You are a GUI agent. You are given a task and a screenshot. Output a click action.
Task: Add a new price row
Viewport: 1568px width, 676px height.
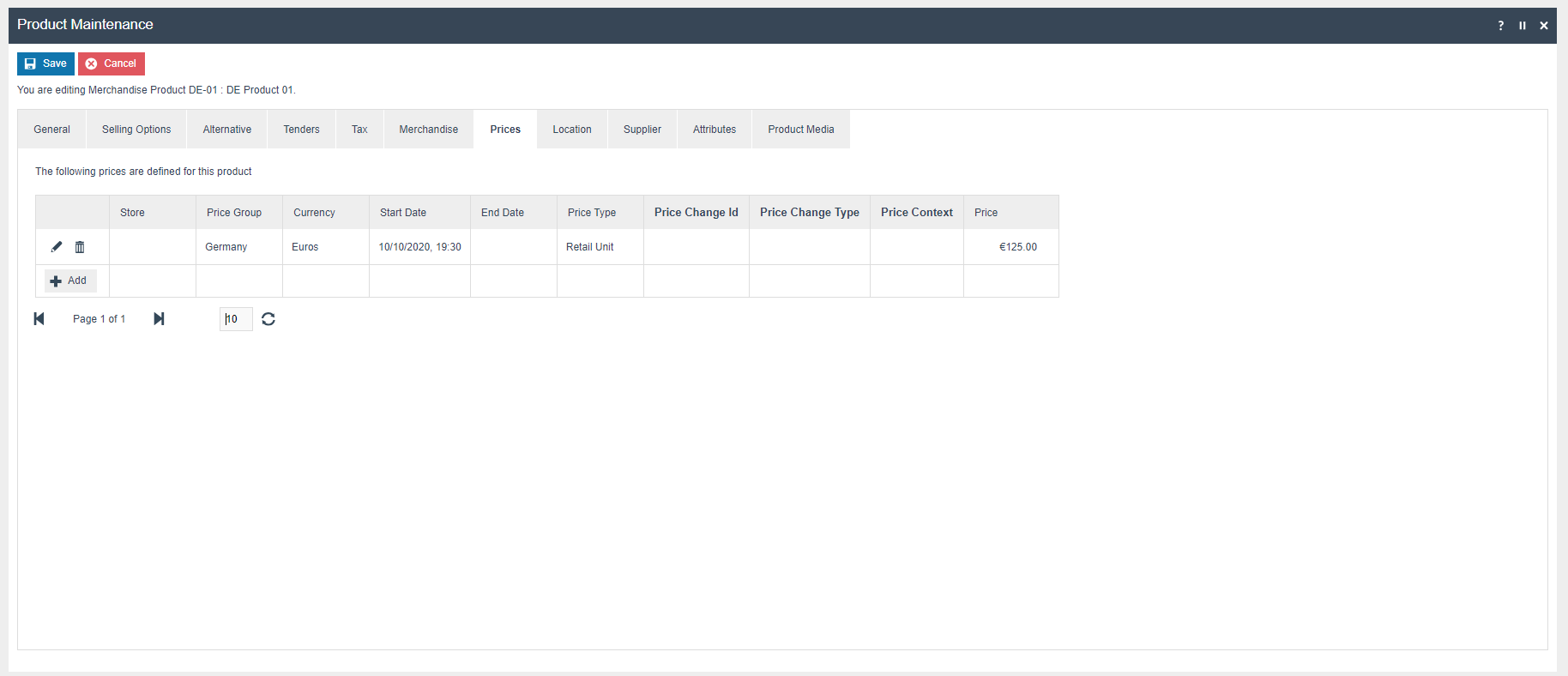pos(69,281)
